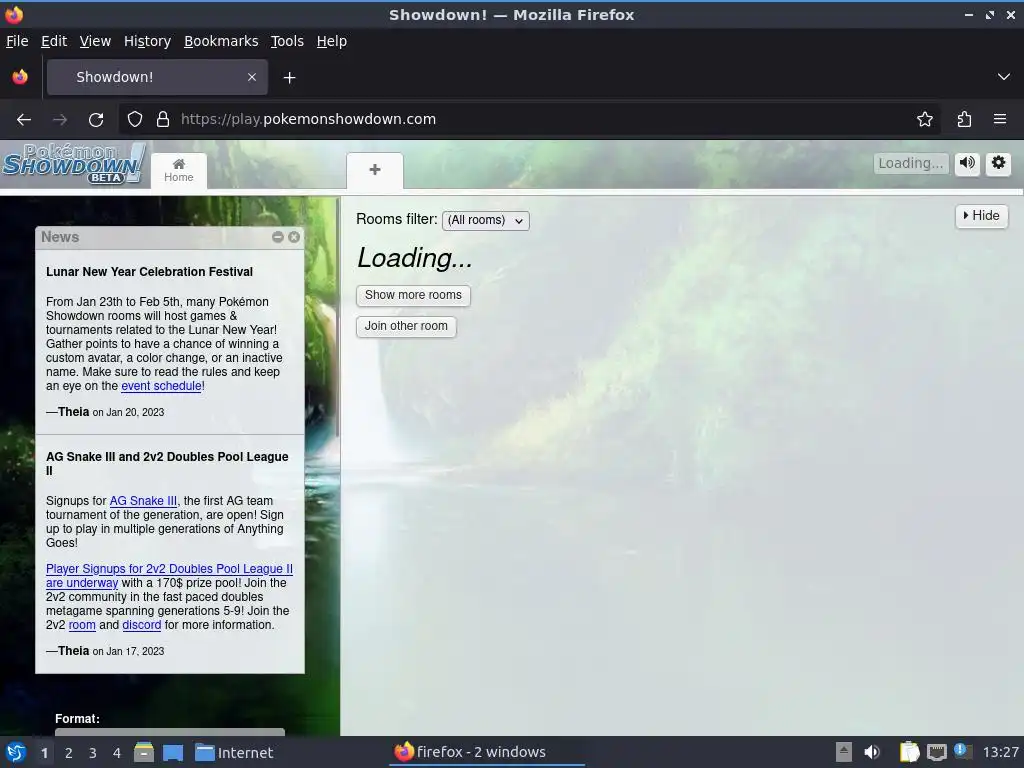Hide the rooms list panel

pos(982,216)
